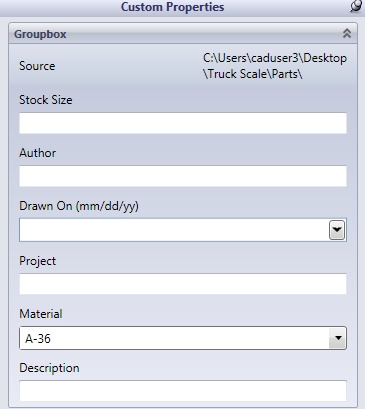This screenshot has width=365, height=409.
Task: Click inside the Drawn On date box
Action: point(174,230)
